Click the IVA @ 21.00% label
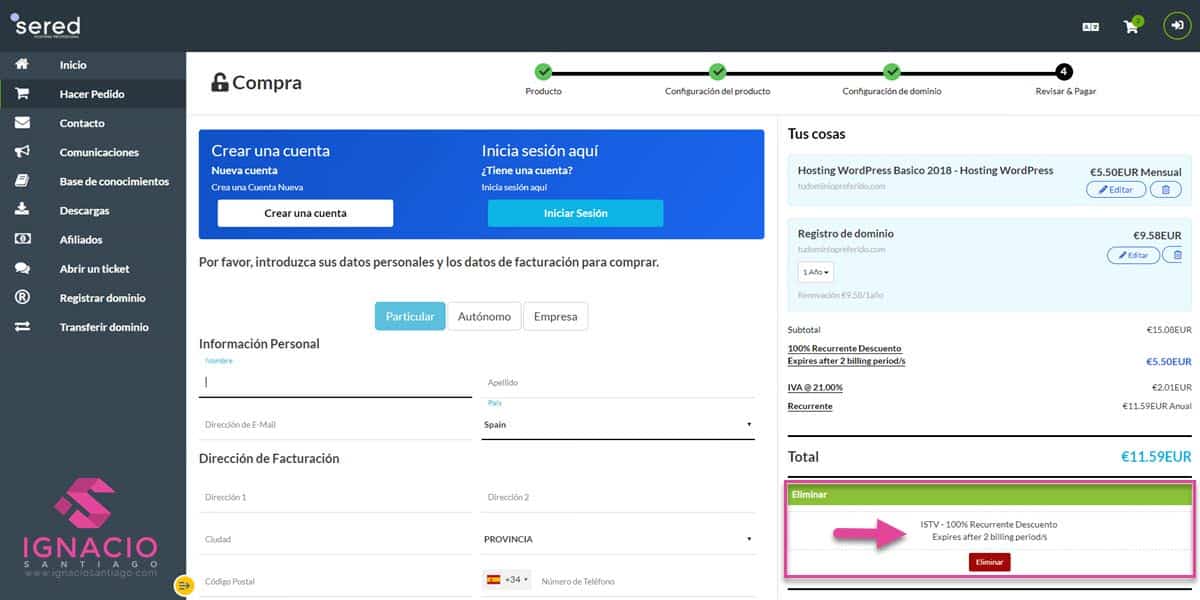The width and height of the screenshot is (1200, 600). [x=815, y=387]
